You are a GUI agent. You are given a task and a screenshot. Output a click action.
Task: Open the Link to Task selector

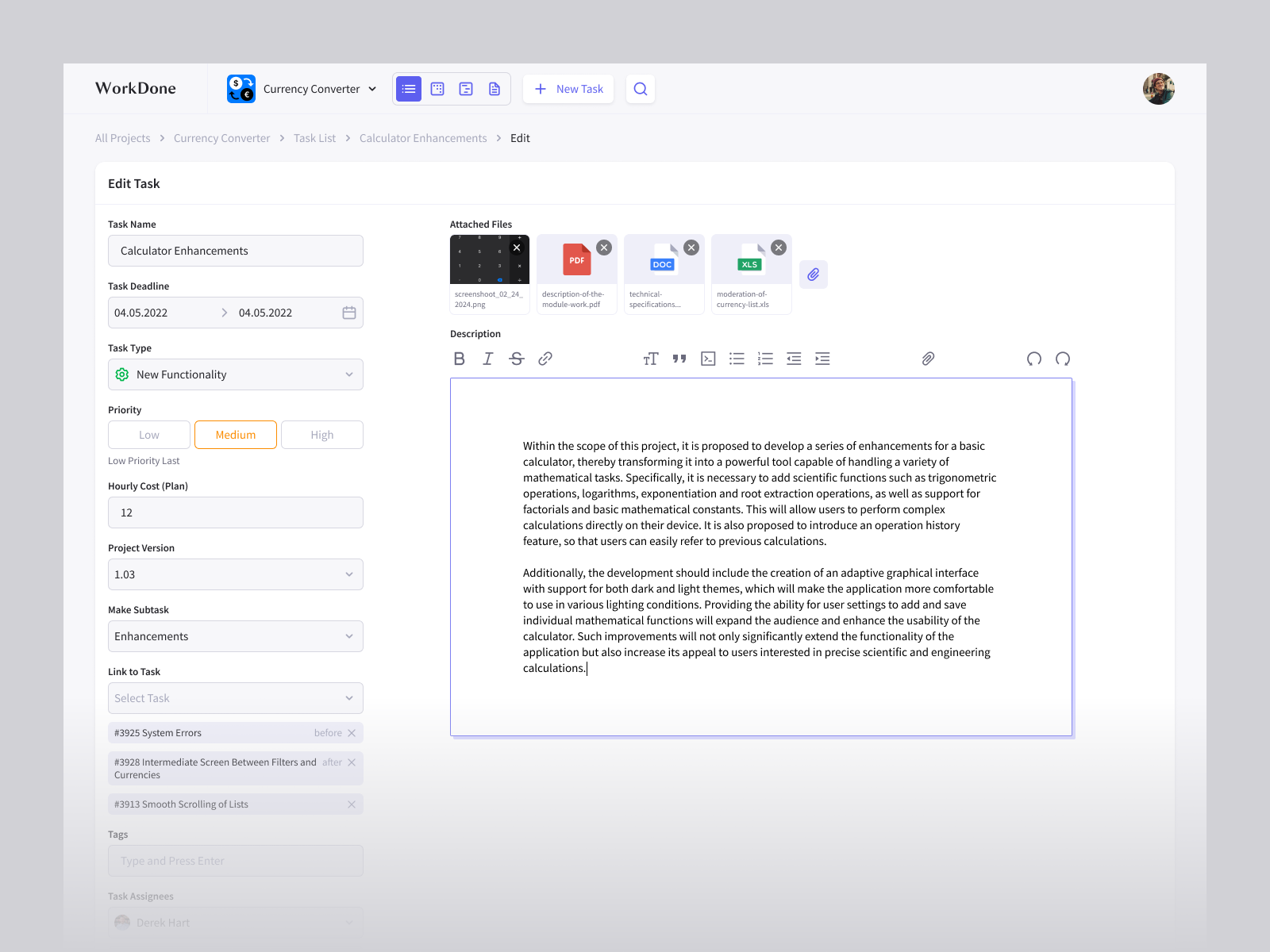[235, 697]
